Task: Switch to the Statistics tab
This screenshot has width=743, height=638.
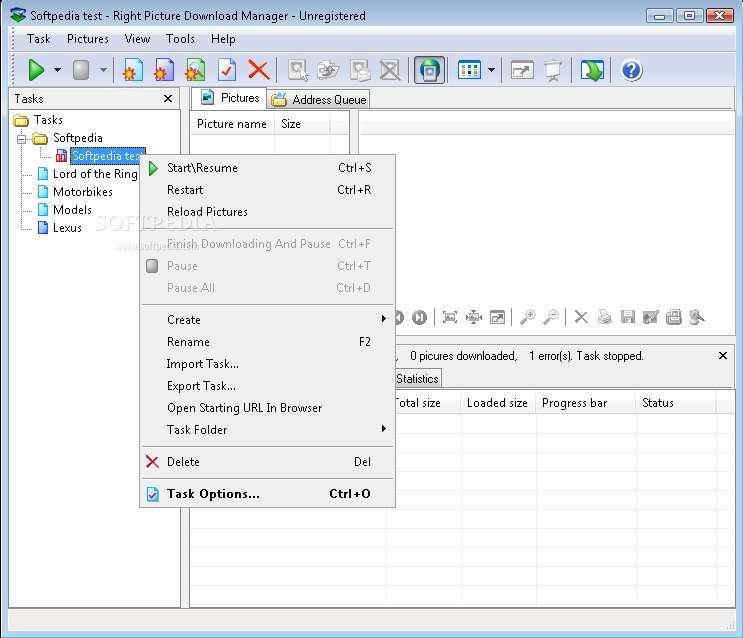Action: 417,379
